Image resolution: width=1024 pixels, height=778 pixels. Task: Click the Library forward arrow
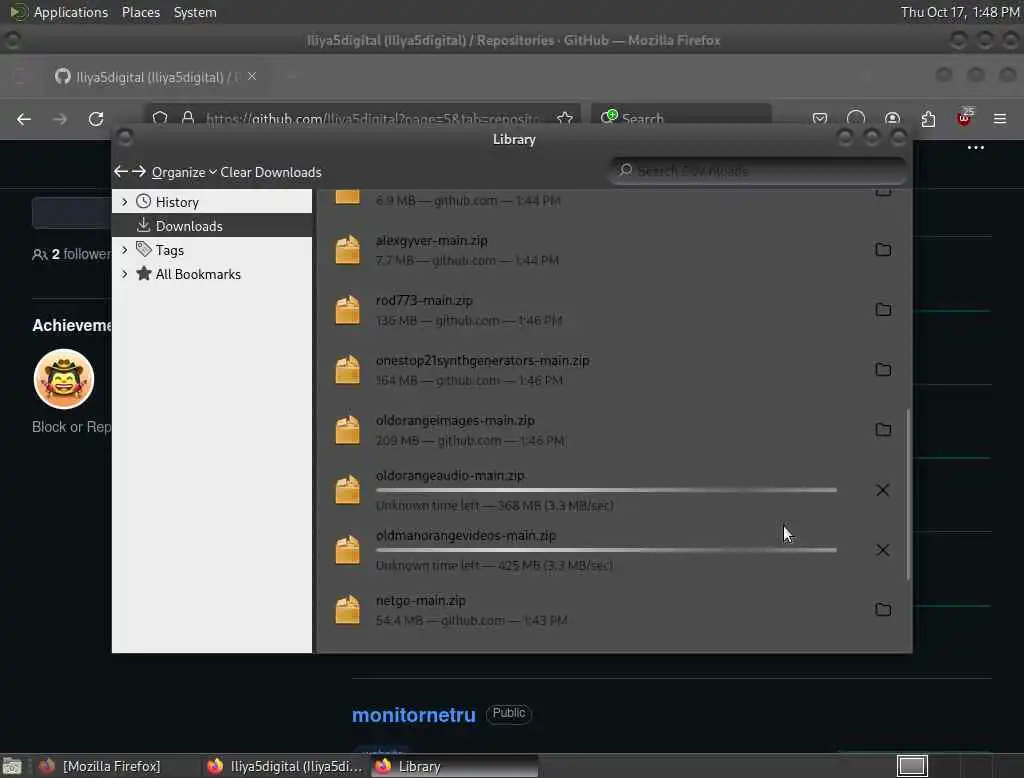[x=138, y=172]
